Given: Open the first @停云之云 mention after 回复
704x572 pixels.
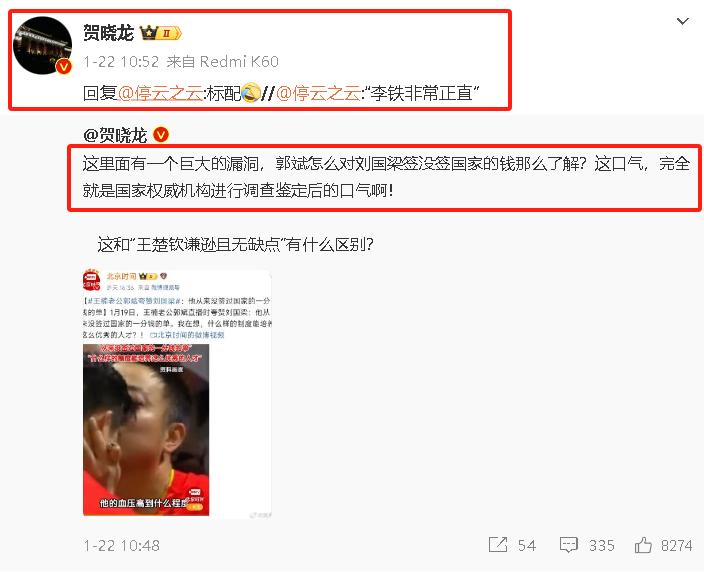Looking at the screenshot, I should 160,93.
